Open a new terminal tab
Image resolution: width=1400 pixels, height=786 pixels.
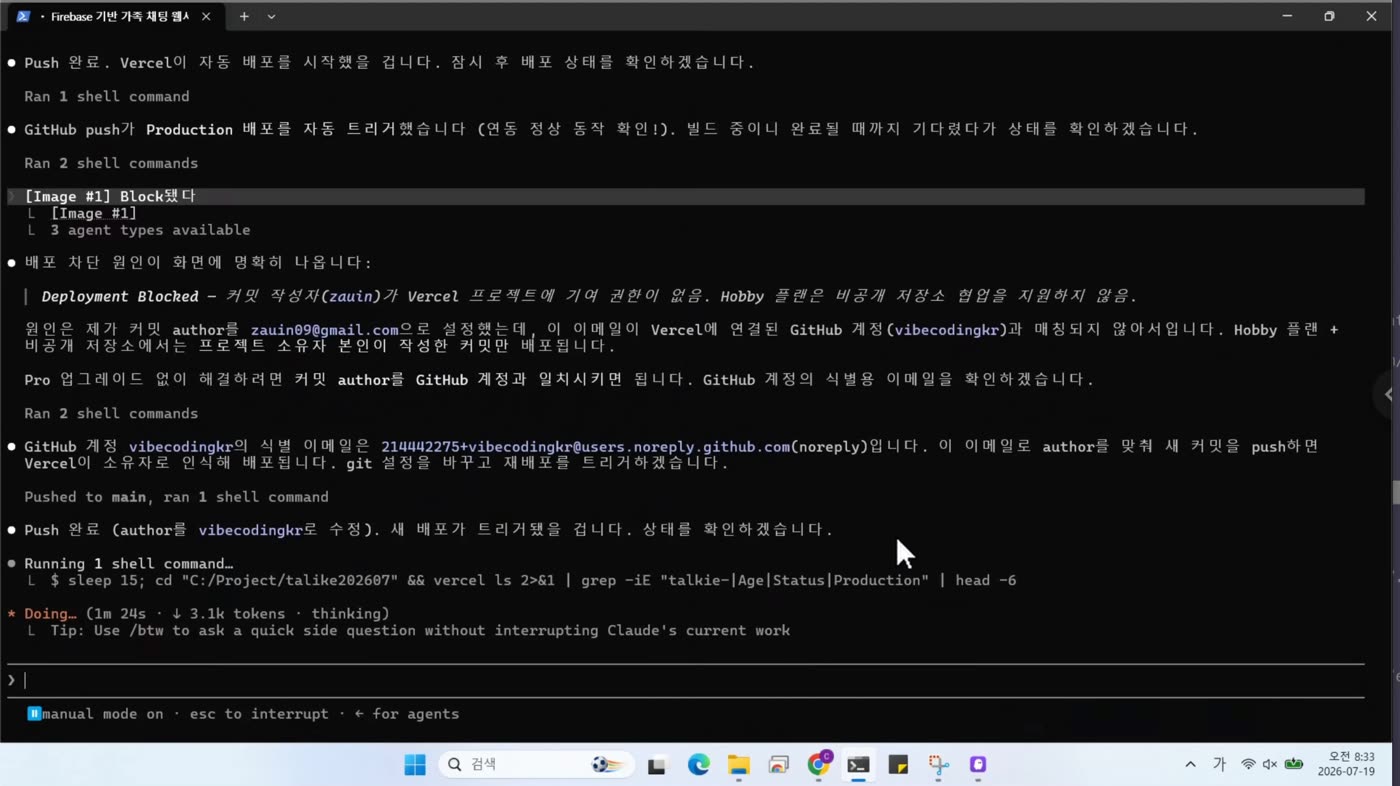click(244, 16)
